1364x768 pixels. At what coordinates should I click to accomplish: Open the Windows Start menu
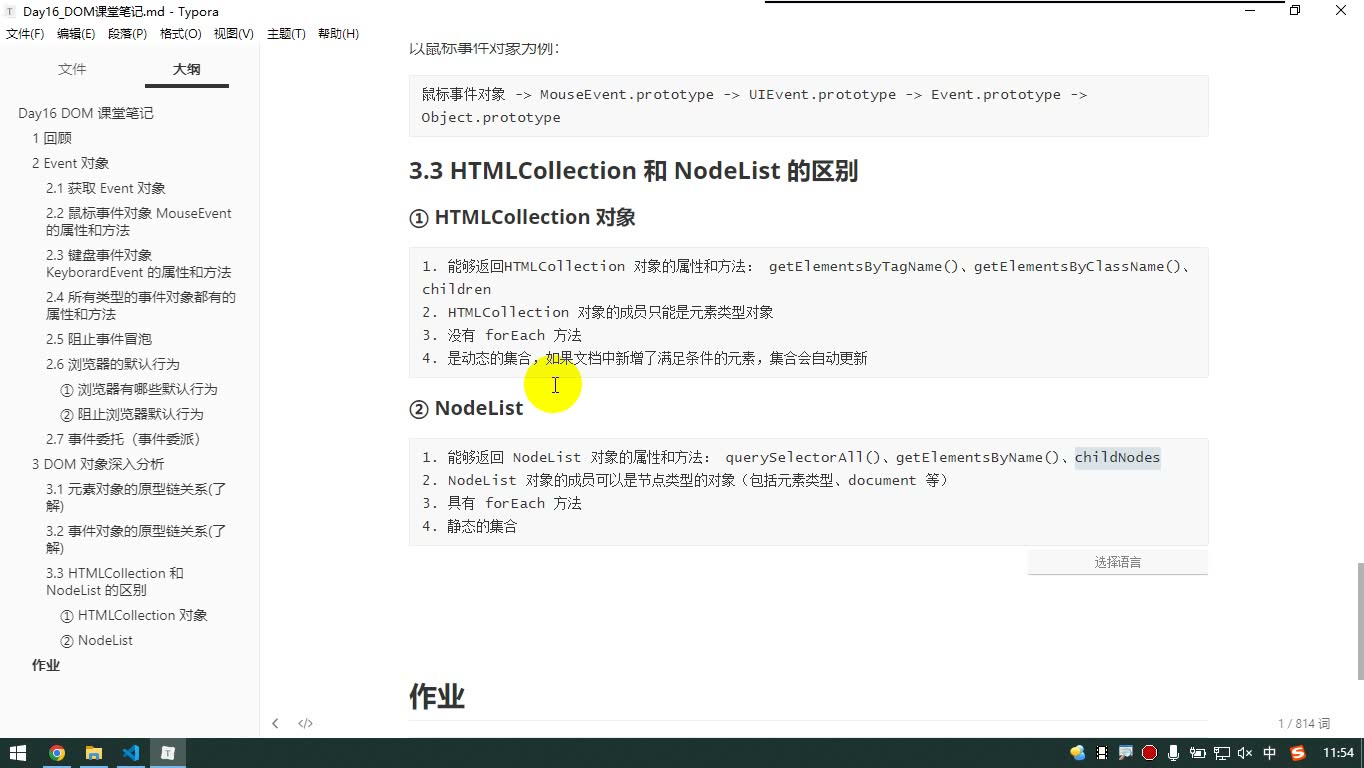pyautogui.click(x=18, y=753)
